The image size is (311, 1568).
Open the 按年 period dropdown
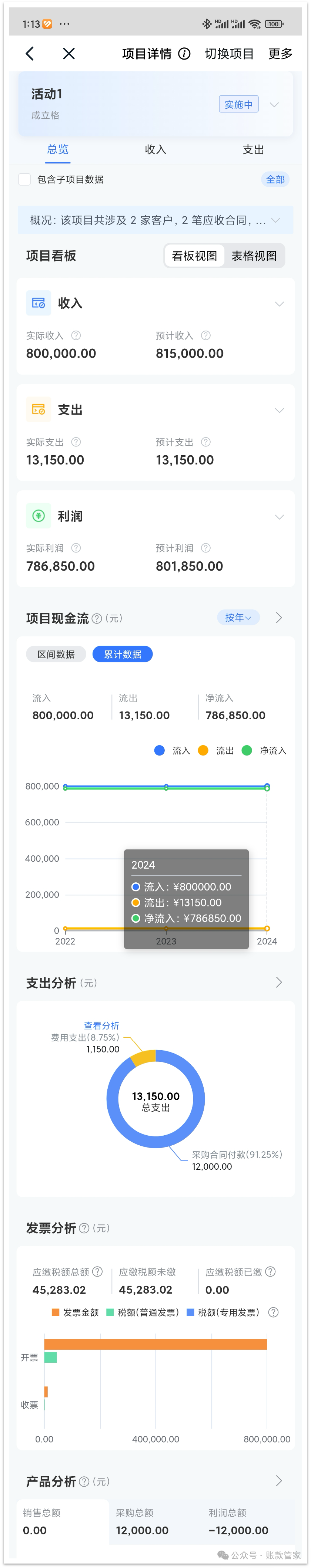(x=238, y=617)
